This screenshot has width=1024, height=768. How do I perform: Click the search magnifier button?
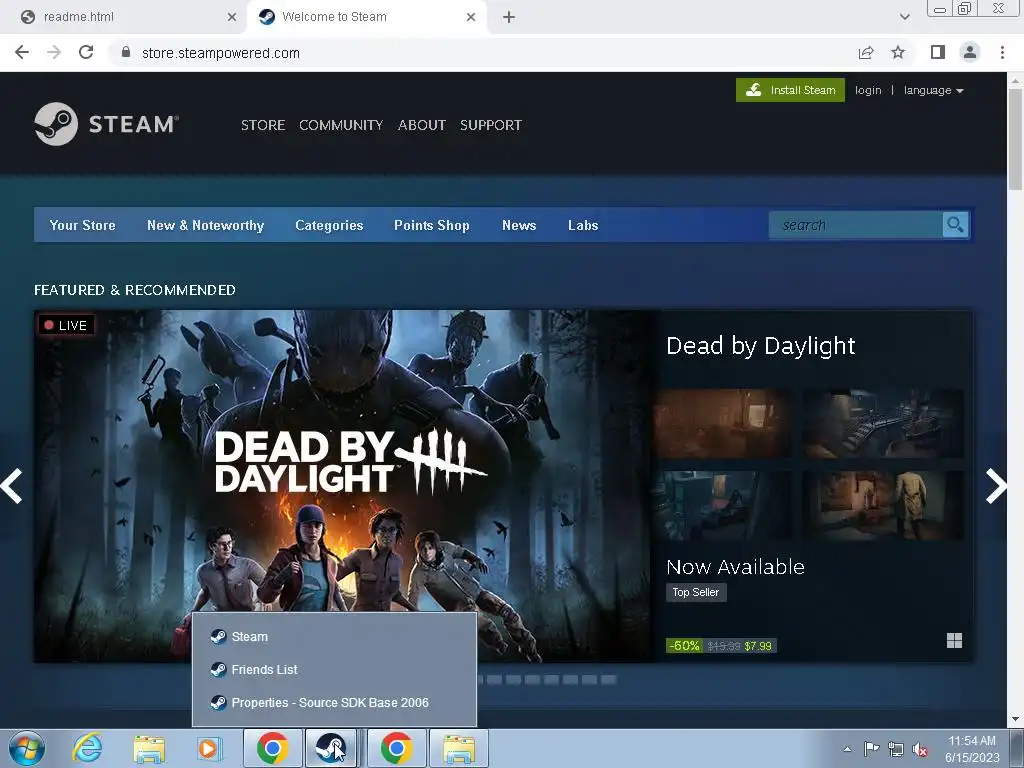coord(955,225)
